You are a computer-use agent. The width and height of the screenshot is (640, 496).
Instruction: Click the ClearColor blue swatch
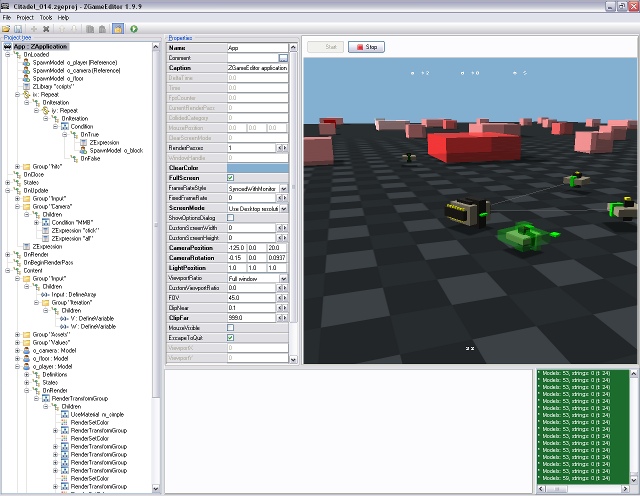coord(258,168)
